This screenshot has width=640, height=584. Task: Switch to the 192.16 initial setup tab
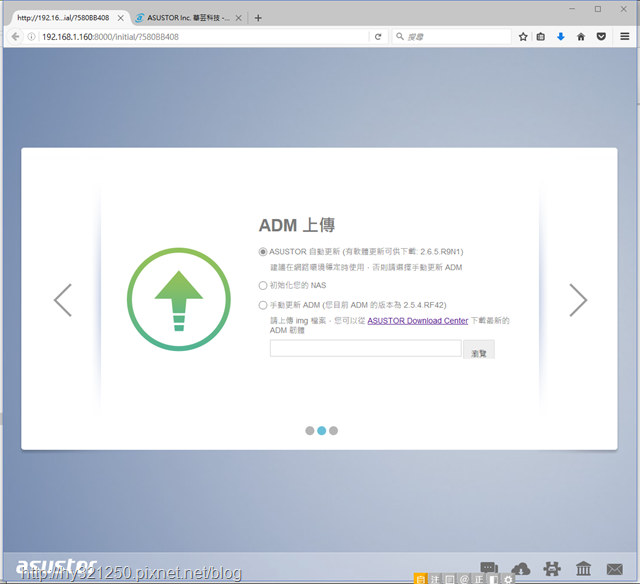[63, 18]
